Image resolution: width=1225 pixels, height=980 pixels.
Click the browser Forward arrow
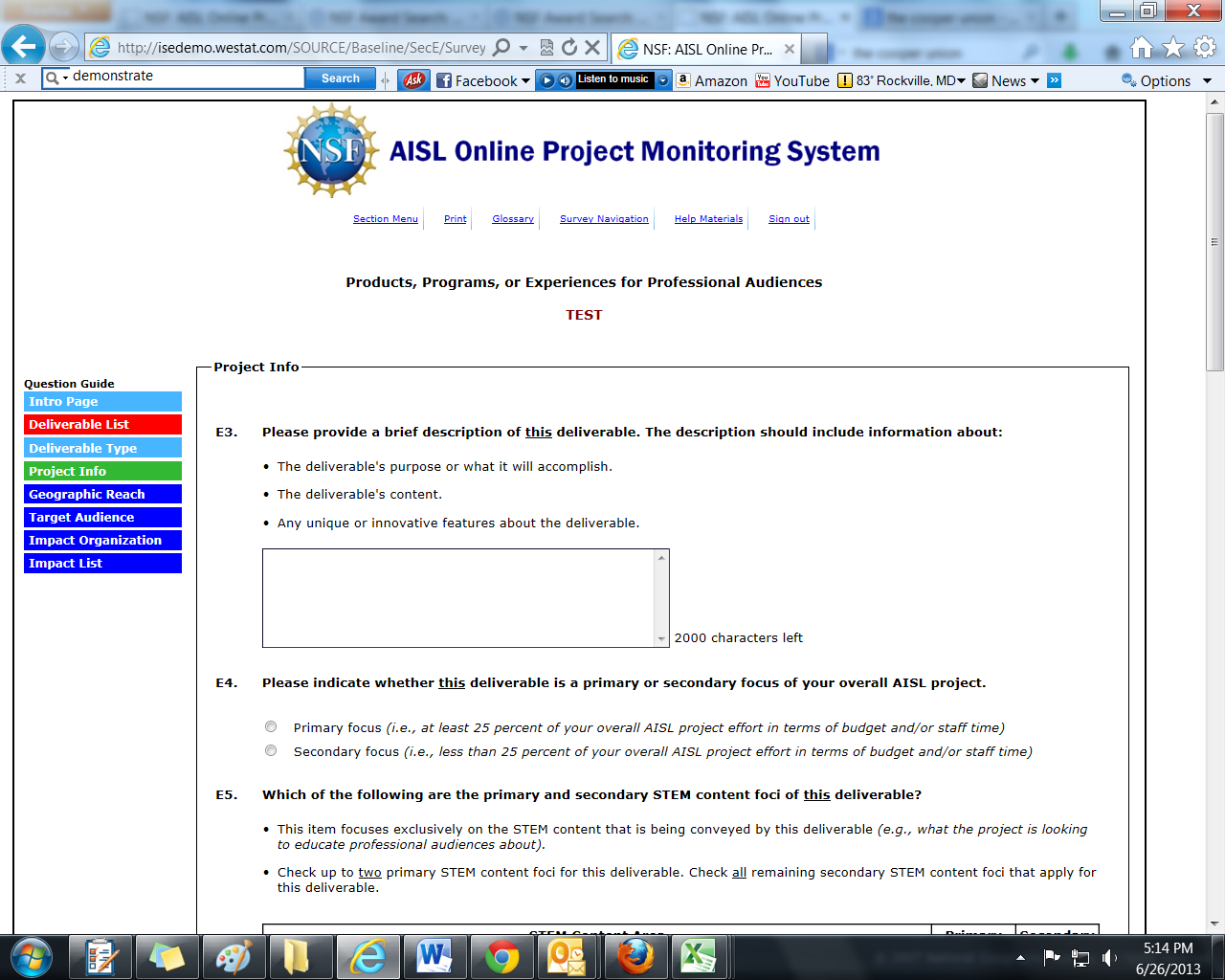pyautogui.click(x=63, y=47)
